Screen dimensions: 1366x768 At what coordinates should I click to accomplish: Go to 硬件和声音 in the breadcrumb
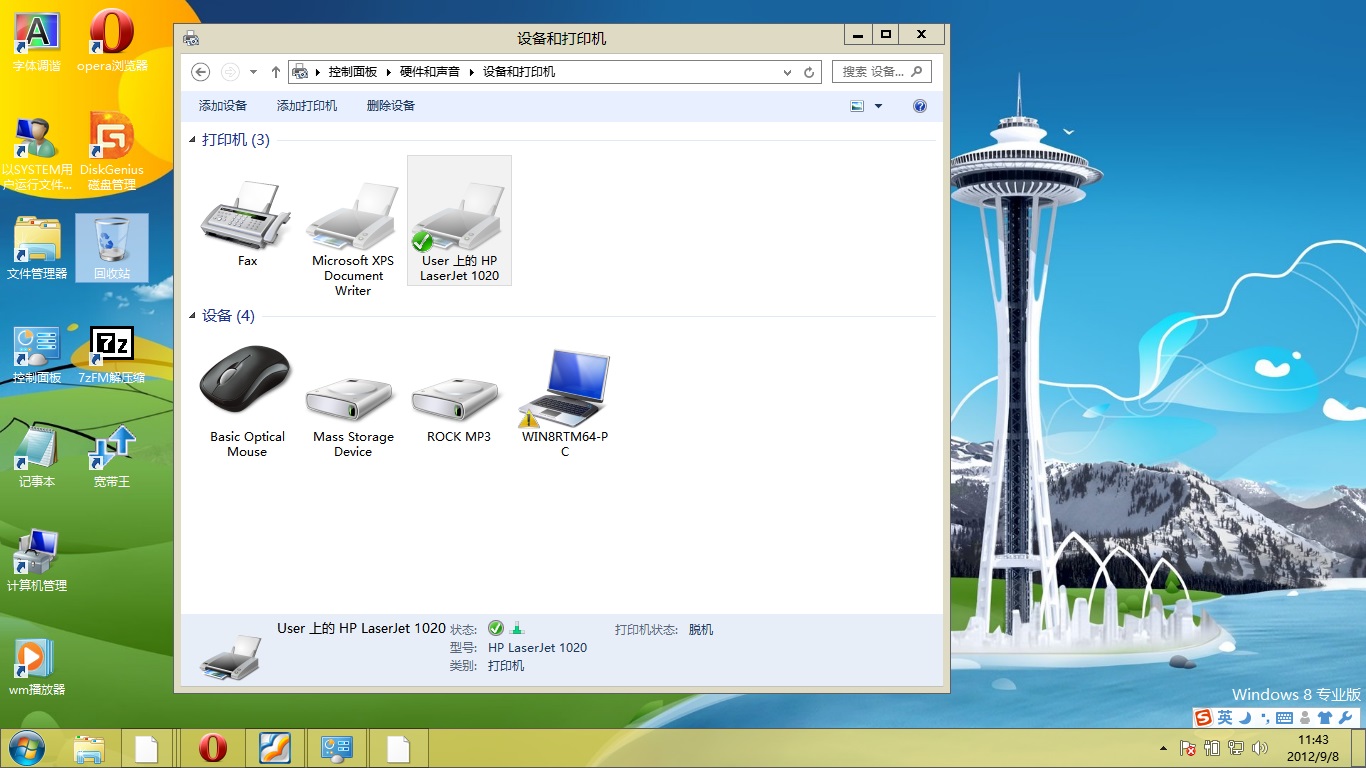point(430,72)
